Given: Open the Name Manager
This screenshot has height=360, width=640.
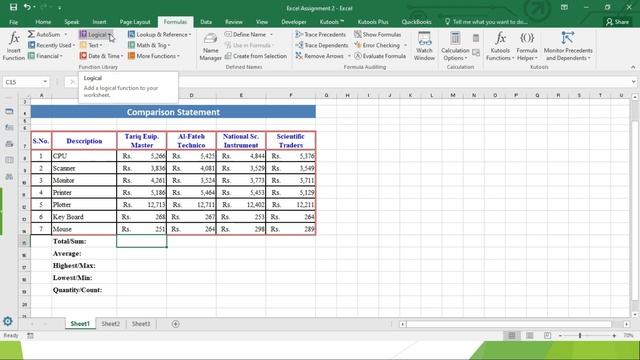Looking at the screenshot, I should click(210, 47).
